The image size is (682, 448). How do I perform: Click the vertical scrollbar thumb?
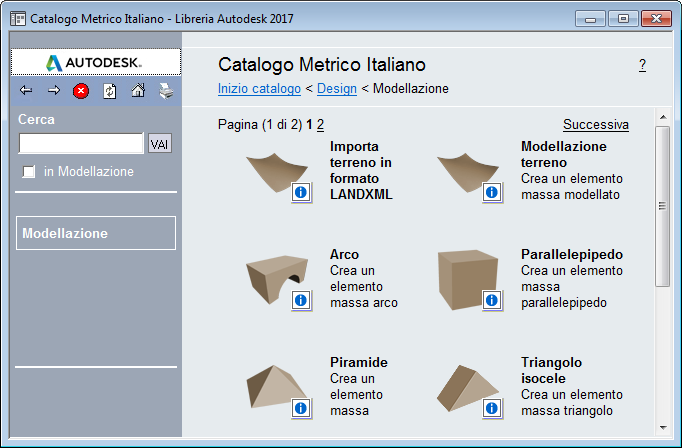[662, 206]
